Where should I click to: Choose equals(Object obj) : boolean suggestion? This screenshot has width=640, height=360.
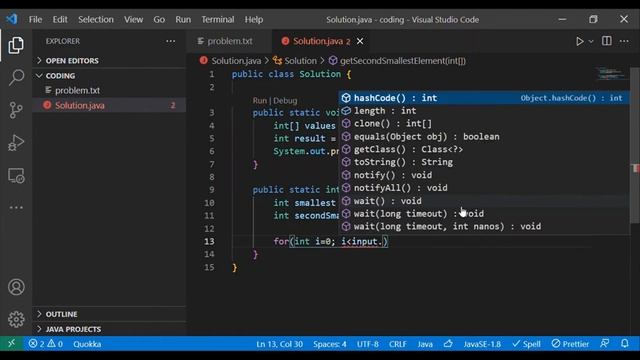(x=484, y=136)
